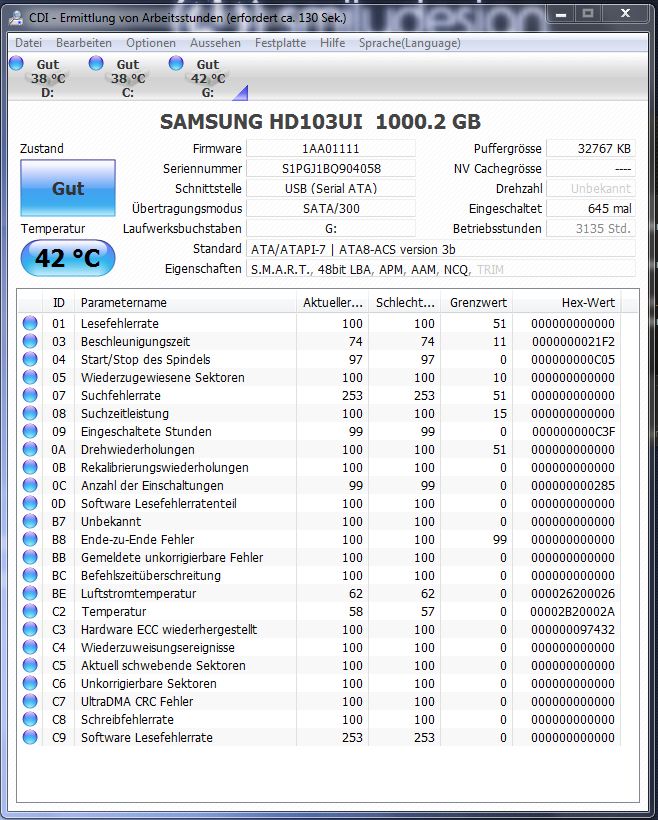Click the status orb of Rekalibrierungswiederholungen row

coord(30,467)
